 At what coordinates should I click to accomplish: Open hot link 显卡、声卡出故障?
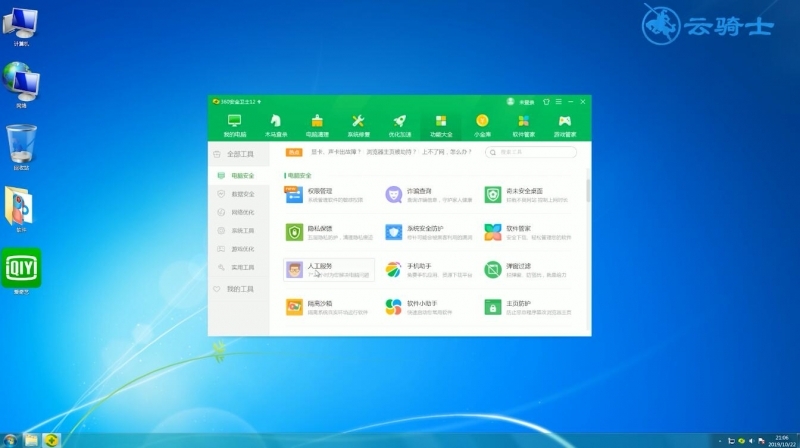point(336,152)
